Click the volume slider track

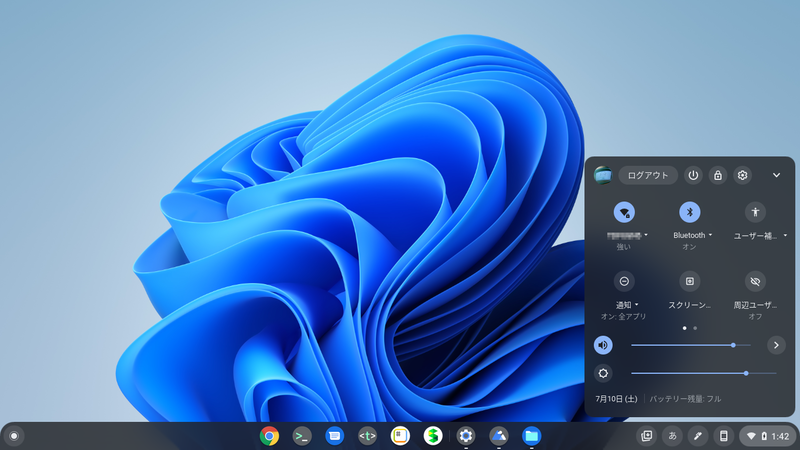pos(691,345)
